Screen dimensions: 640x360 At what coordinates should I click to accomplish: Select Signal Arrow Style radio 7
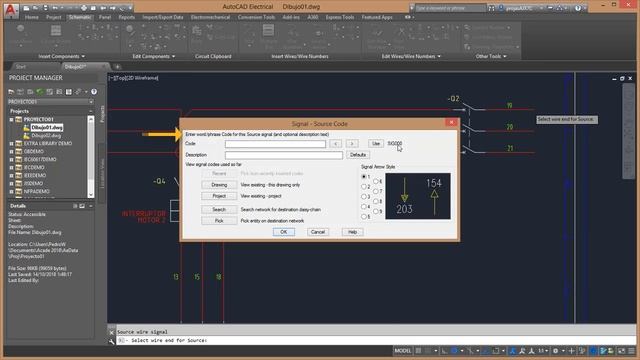pos(376,191)
